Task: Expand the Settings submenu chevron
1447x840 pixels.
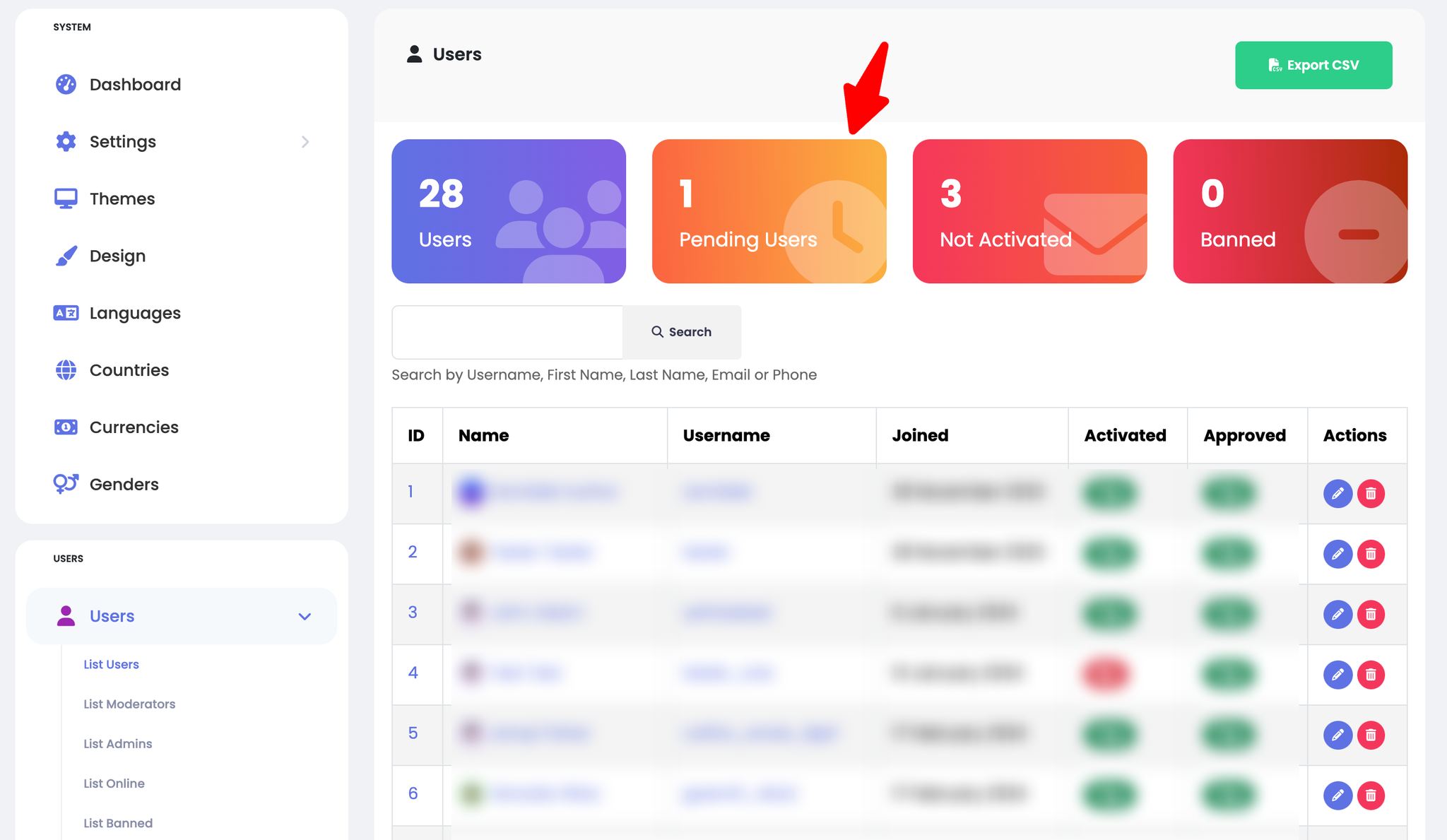Action: click(306, 141)
